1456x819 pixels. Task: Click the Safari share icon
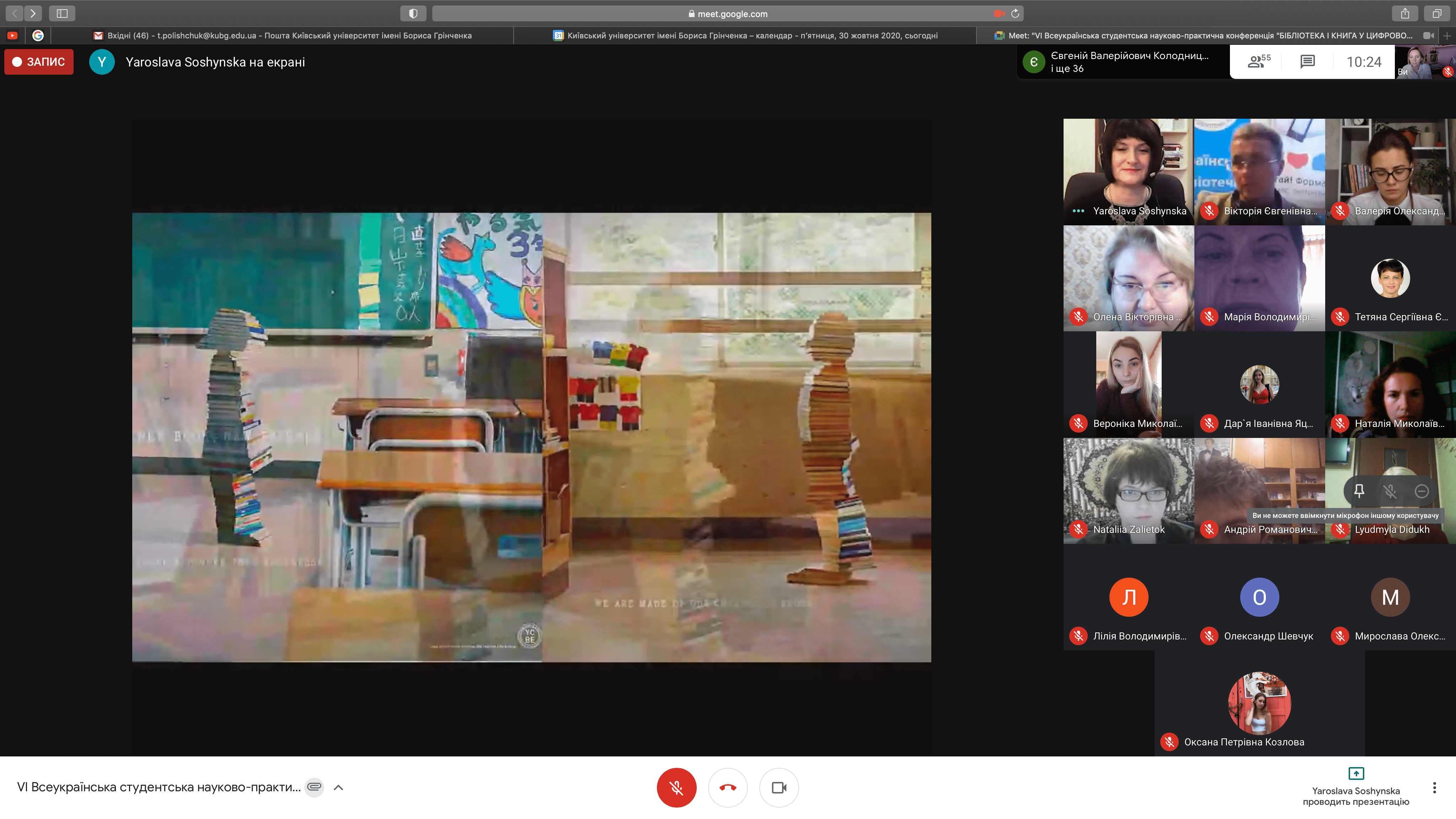[1404, 13]
